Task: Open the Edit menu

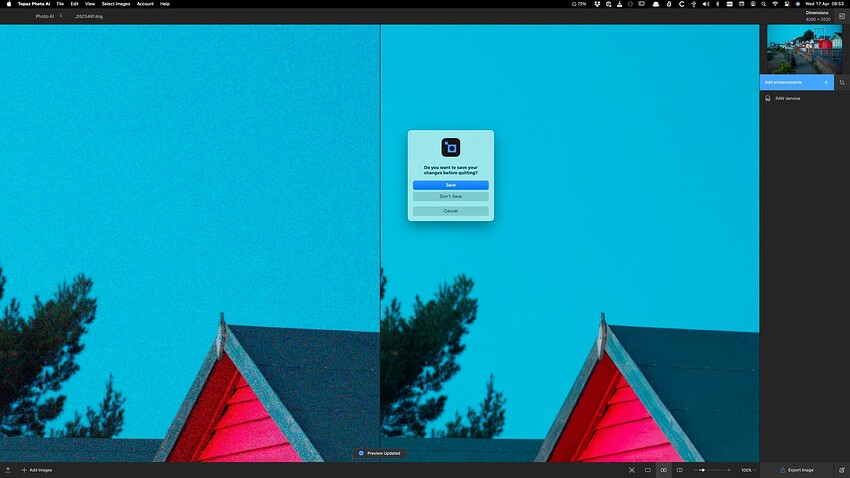Action: tap(74, 4)
